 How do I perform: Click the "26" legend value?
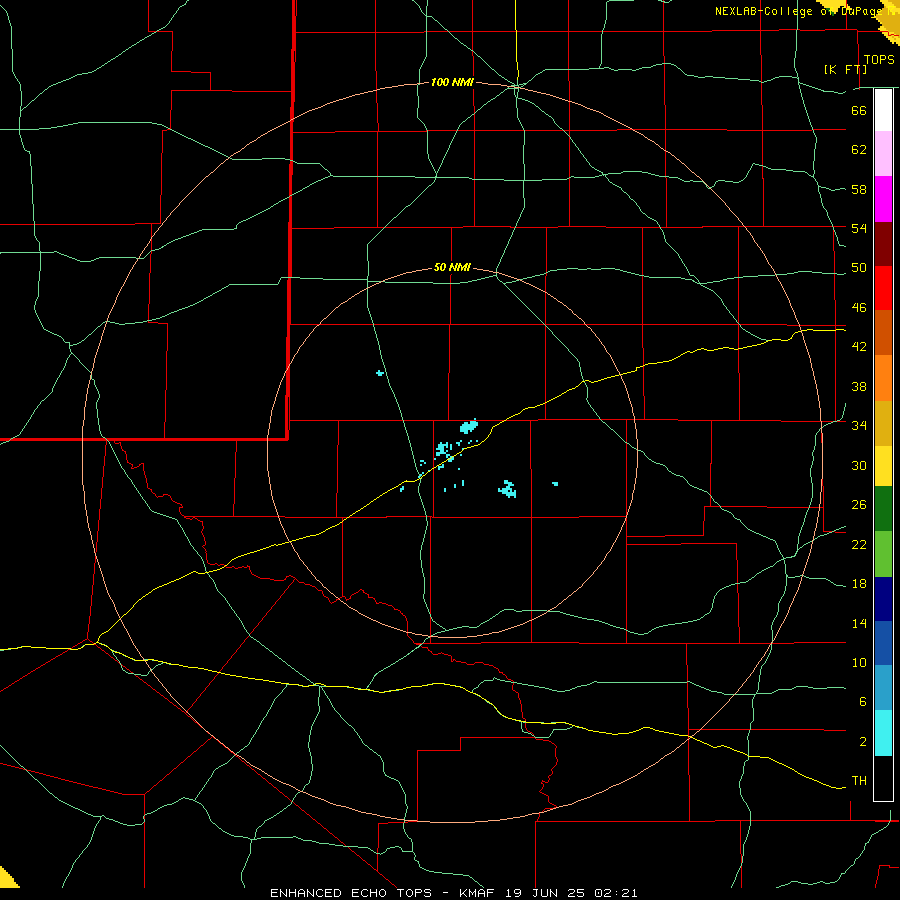coord(859,505)
